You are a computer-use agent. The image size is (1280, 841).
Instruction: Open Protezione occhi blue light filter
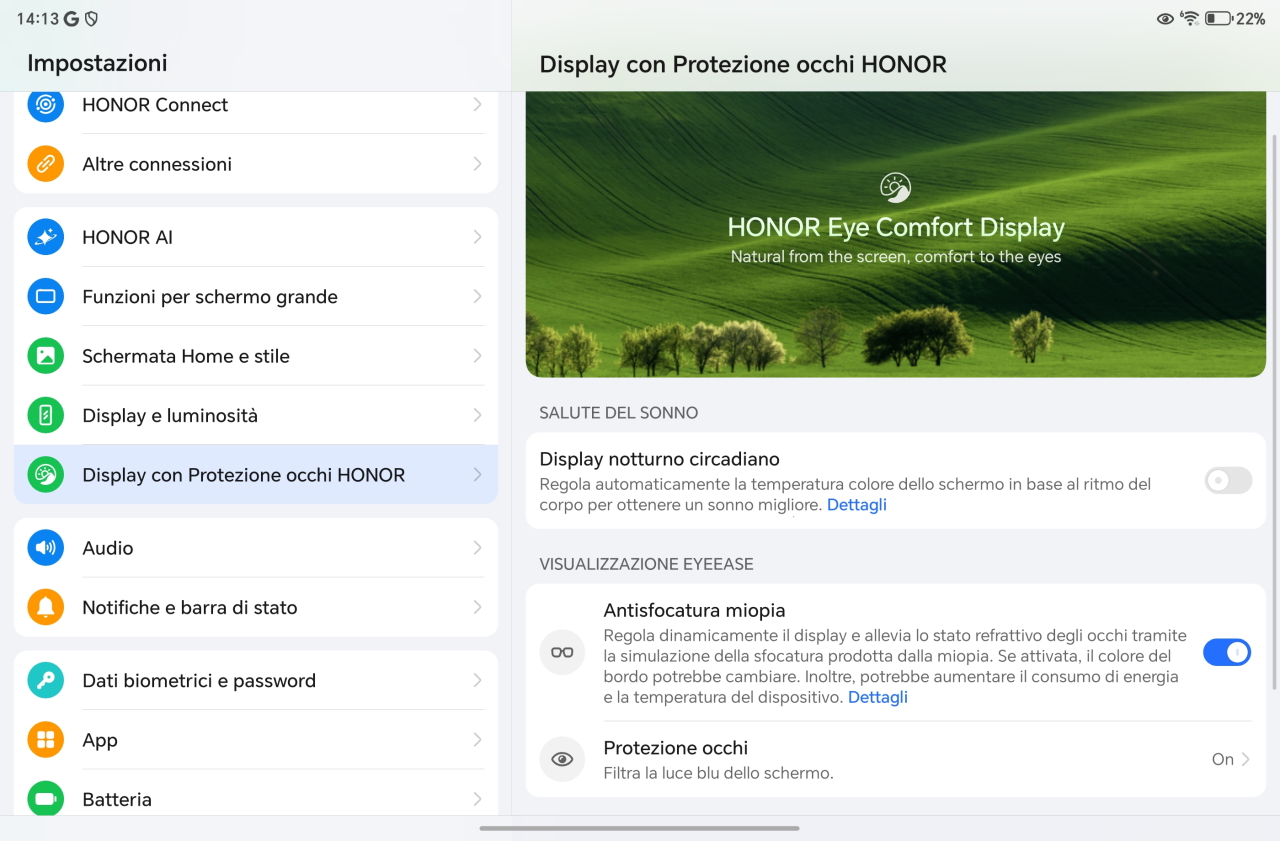[x=896, y=759]
